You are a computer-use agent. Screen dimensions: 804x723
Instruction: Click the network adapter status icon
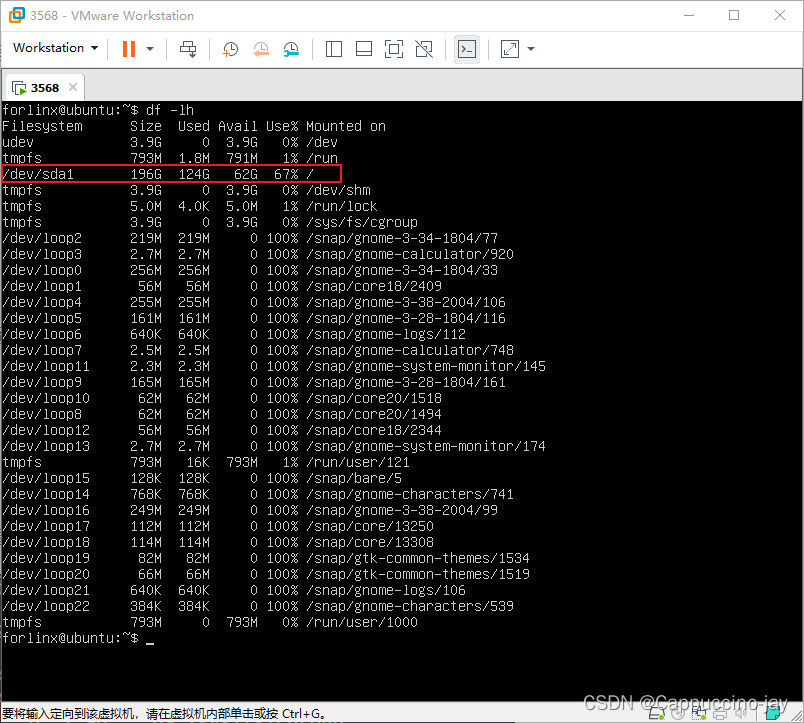click(699, 713)
